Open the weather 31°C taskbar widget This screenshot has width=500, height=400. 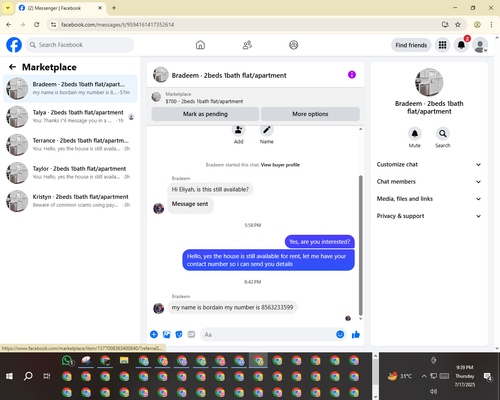pos(400,376)
